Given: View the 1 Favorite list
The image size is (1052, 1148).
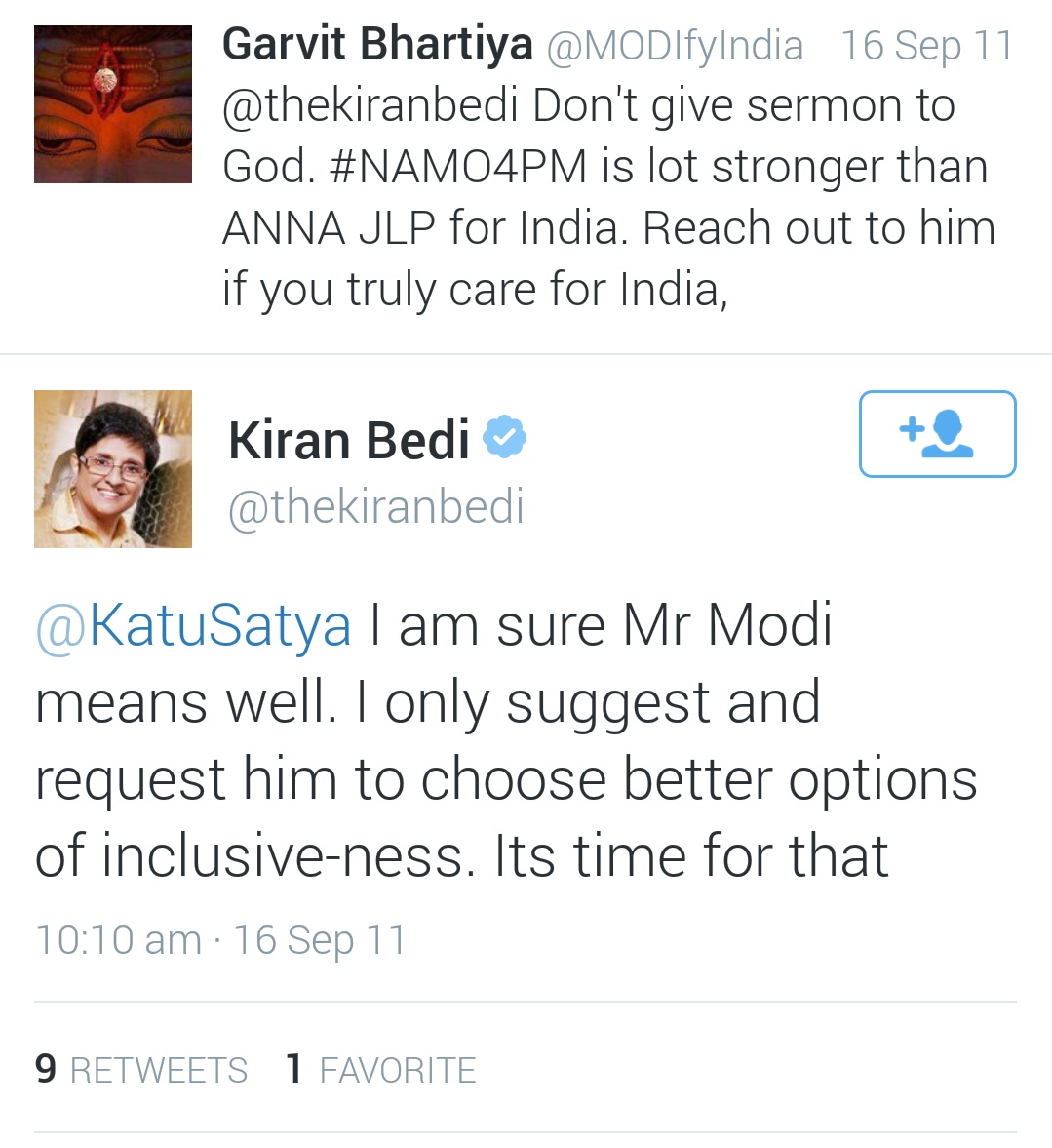Looking at the screenshot, I should [381, 1070].
